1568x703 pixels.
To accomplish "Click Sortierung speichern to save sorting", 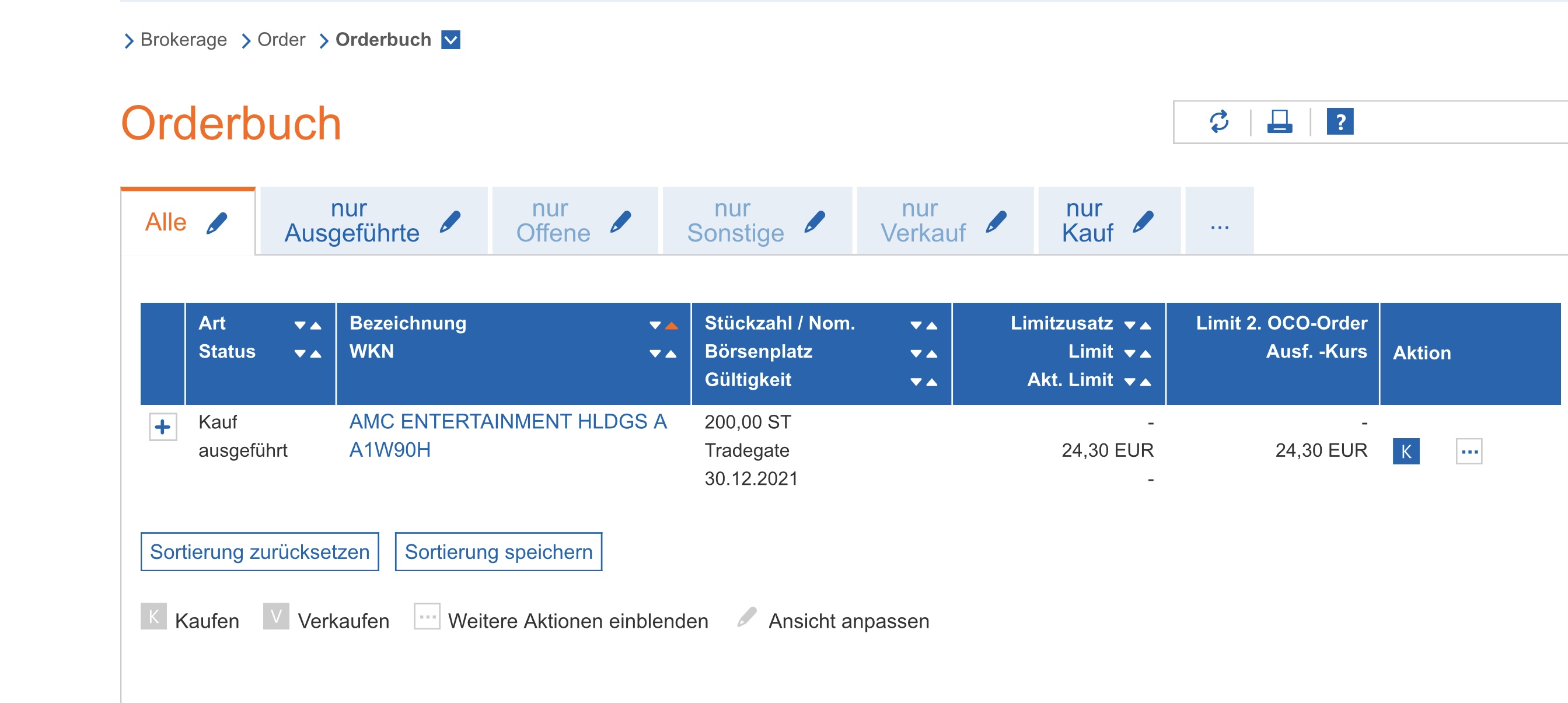I will (498, 551).
